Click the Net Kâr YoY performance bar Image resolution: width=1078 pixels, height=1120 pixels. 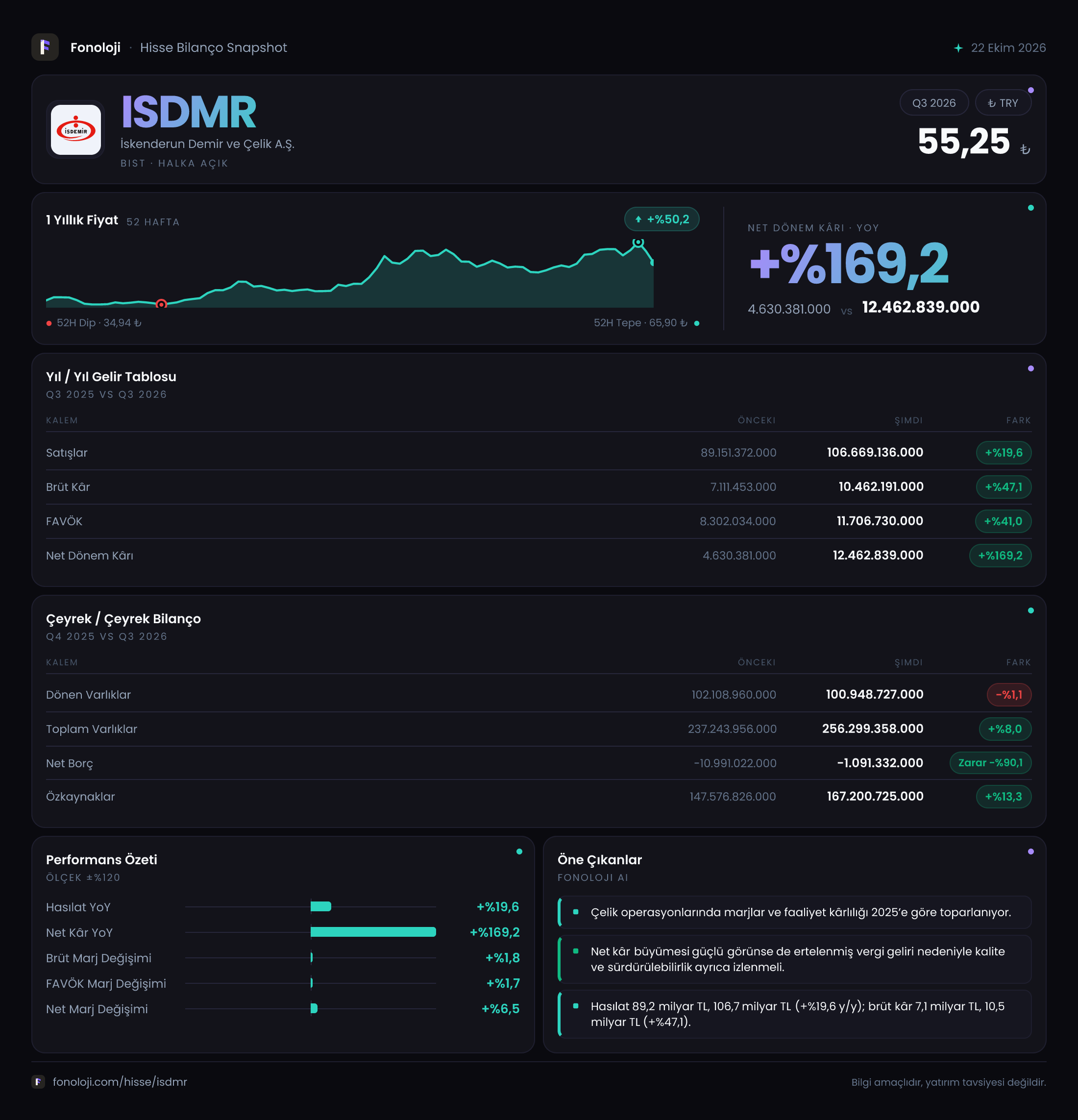[x=373, y=932]
